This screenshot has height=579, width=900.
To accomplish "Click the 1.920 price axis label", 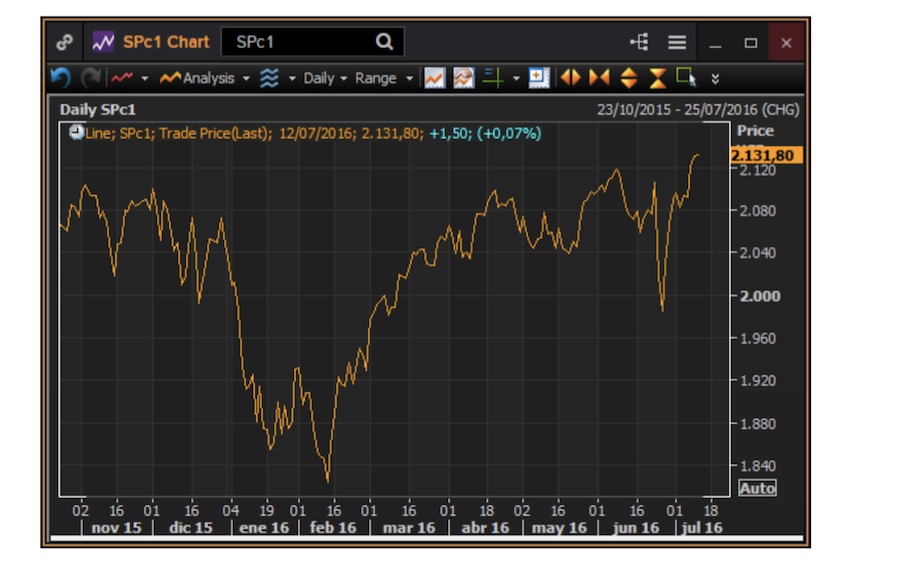I will coord(758,380).
